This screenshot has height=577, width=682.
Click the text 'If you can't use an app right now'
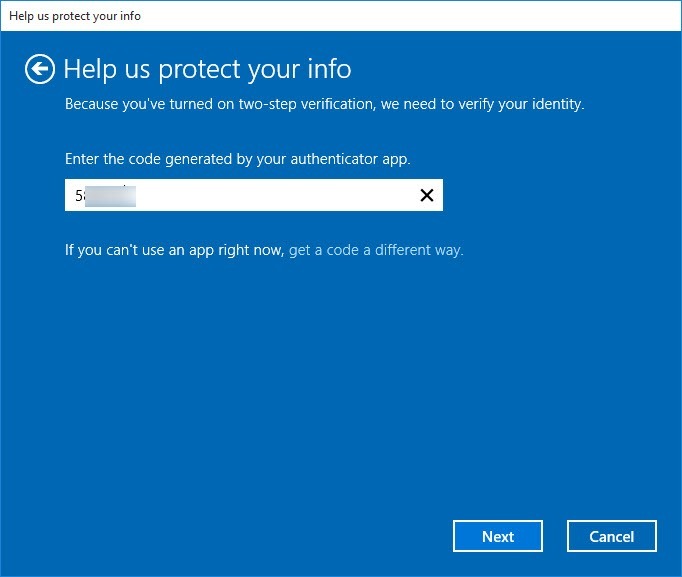click(x=174, y=250)
